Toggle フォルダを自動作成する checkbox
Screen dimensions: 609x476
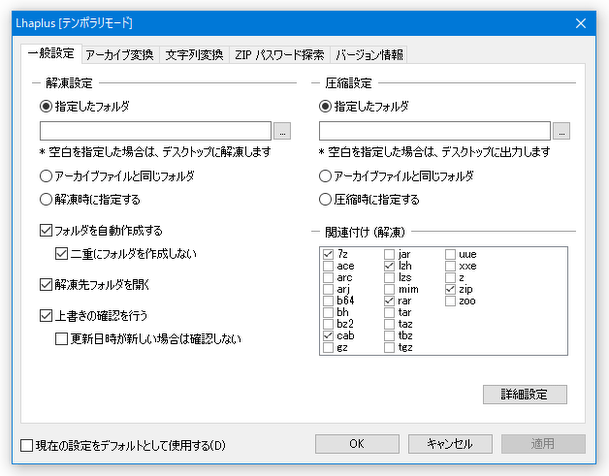[46, 231]
